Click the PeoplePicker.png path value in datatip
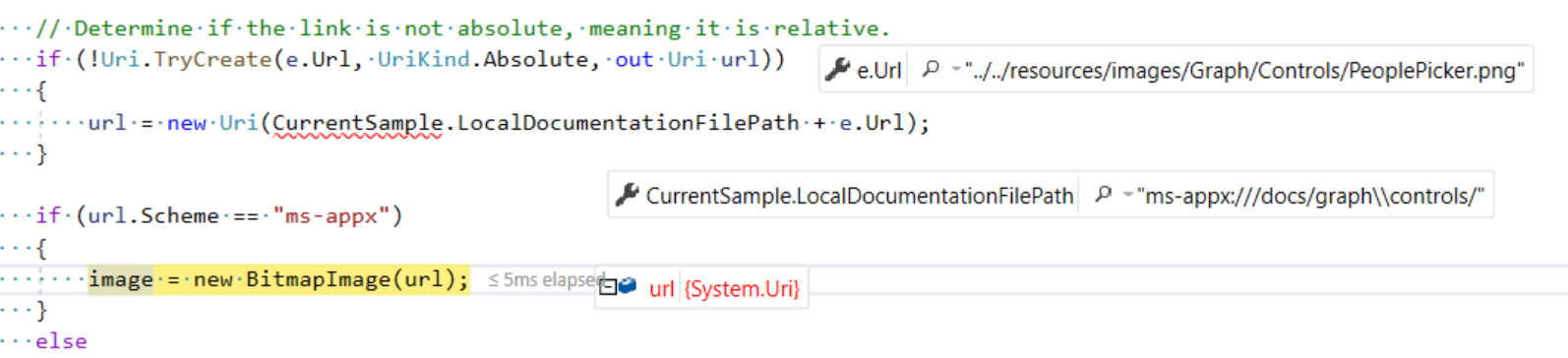 (x=1244, y=71)
